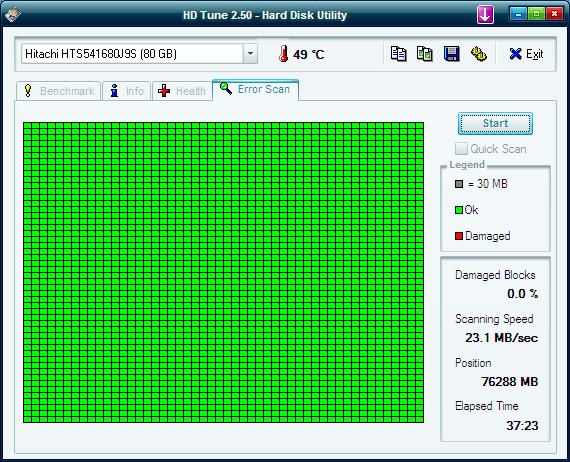Start the error scan
Viewport: 570px width, 462px height.
[x=495, y=123]
